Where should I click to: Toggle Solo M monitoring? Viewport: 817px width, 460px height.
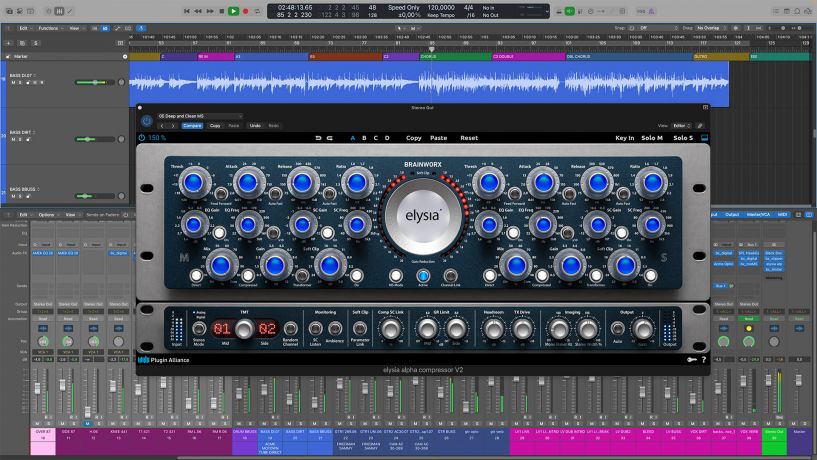(652, 138)
